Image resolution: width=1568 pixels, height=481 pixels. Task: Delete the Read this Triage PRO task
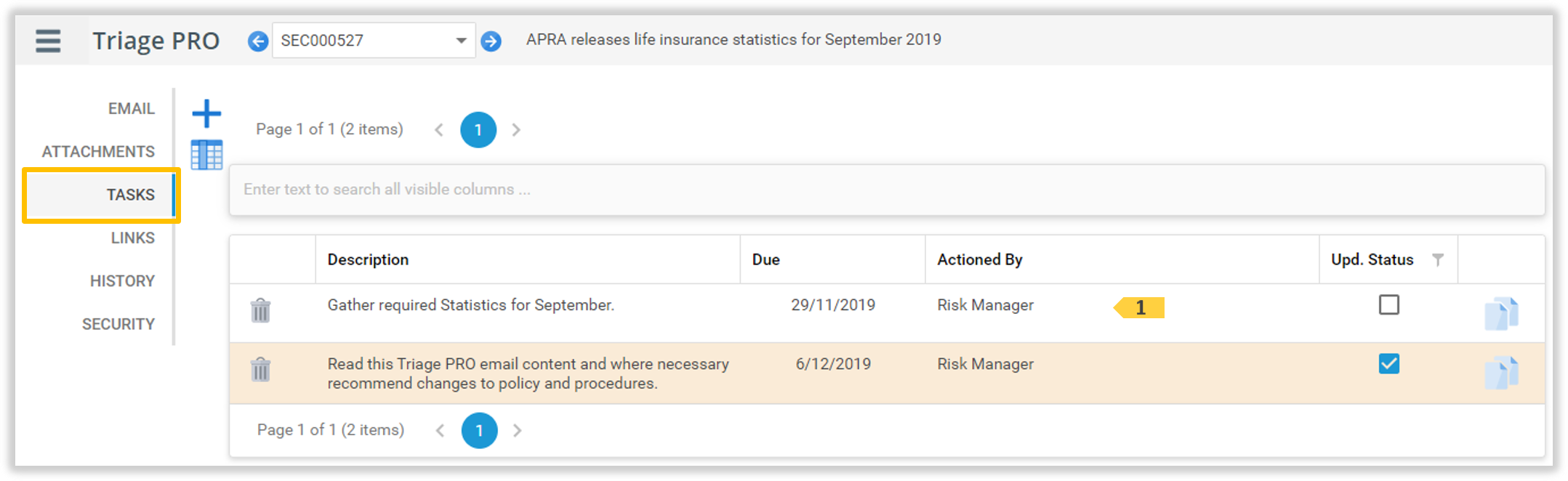[x=260, y=370]
